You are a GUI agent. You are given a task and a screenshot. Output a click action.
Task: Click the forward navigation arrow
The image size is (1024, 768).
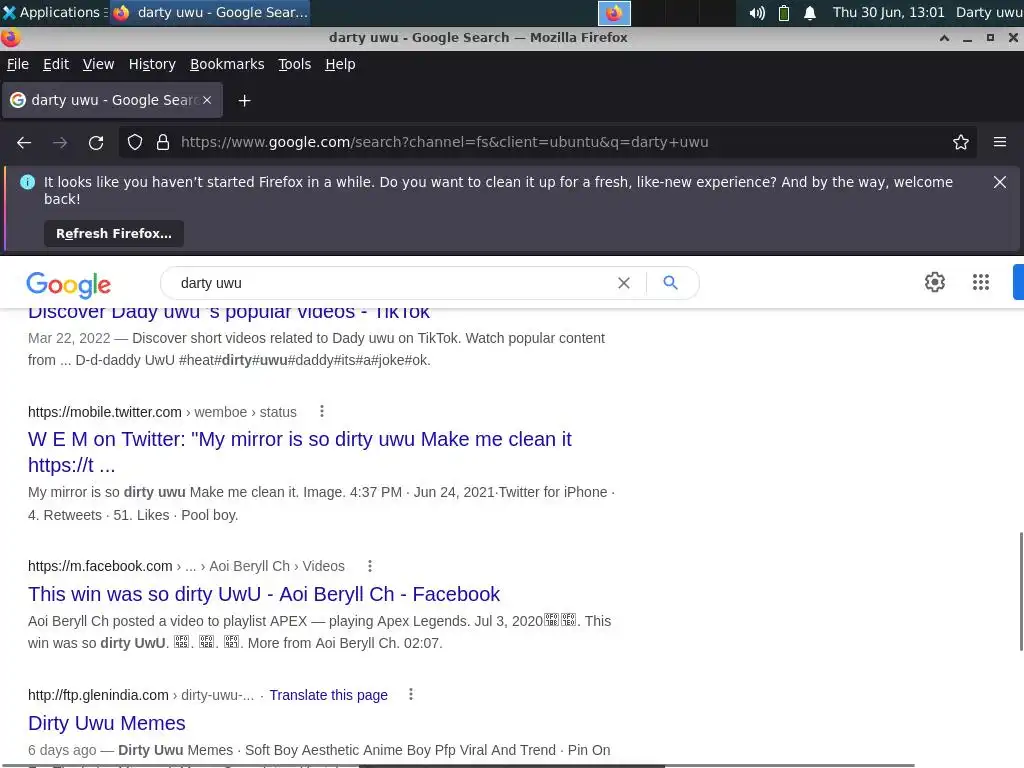[60, 142]
